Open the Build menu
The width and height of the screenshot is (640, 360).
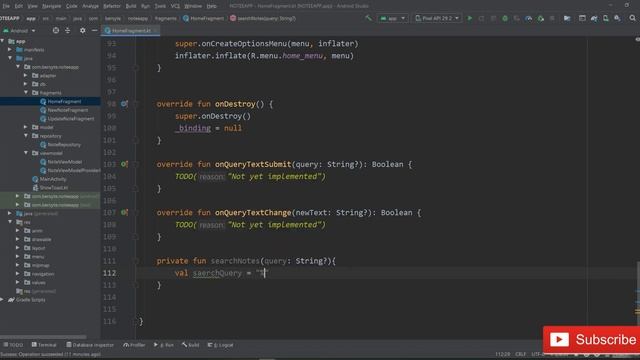(x=131, y=6)
